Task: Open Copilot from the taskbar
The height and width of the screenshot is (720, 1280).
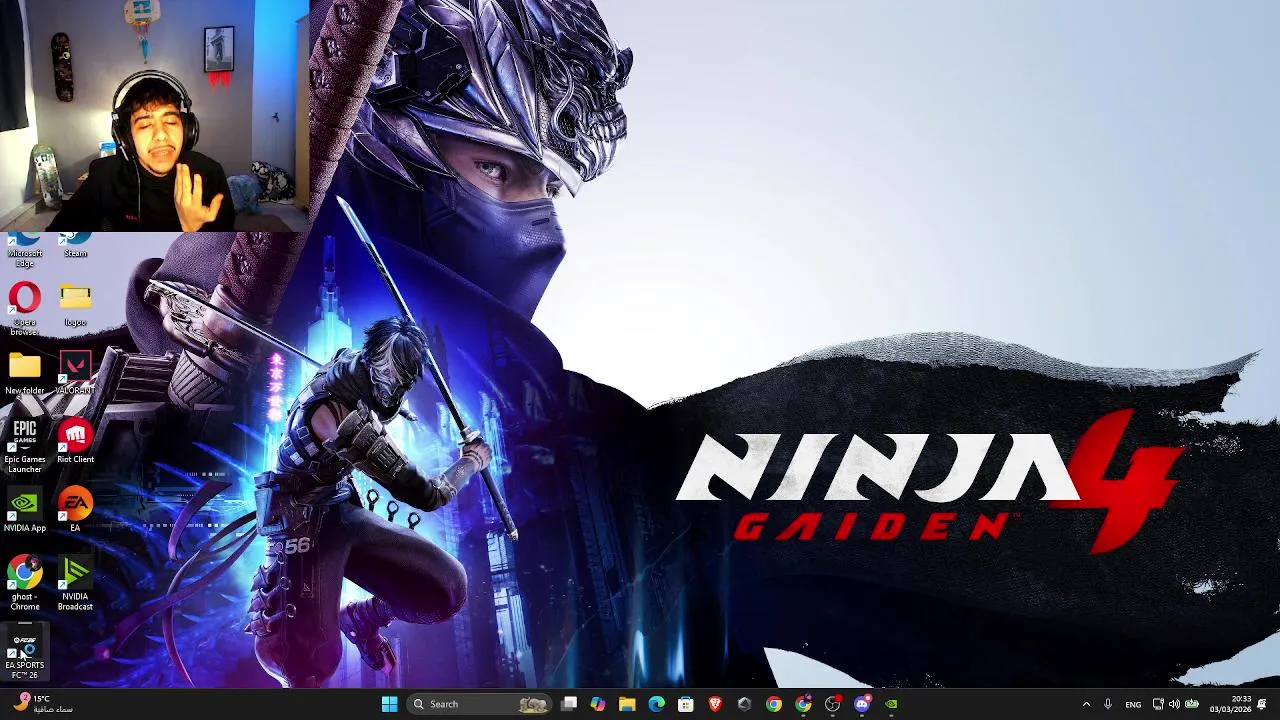Action: pyautogui.click(x=598, y=704)
